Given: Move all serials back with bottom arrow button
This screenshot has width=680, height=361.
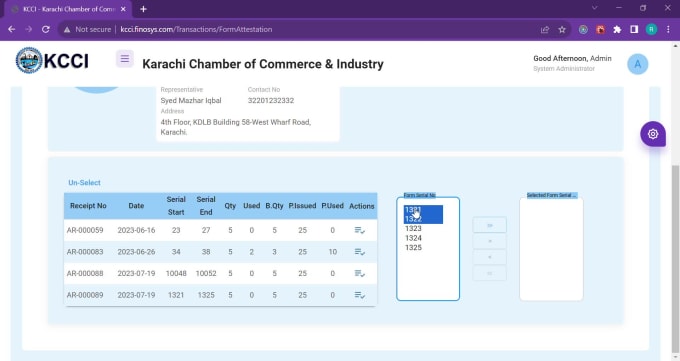Looking at the screenshot, I should pyautogui.click(x=489, y=273).
